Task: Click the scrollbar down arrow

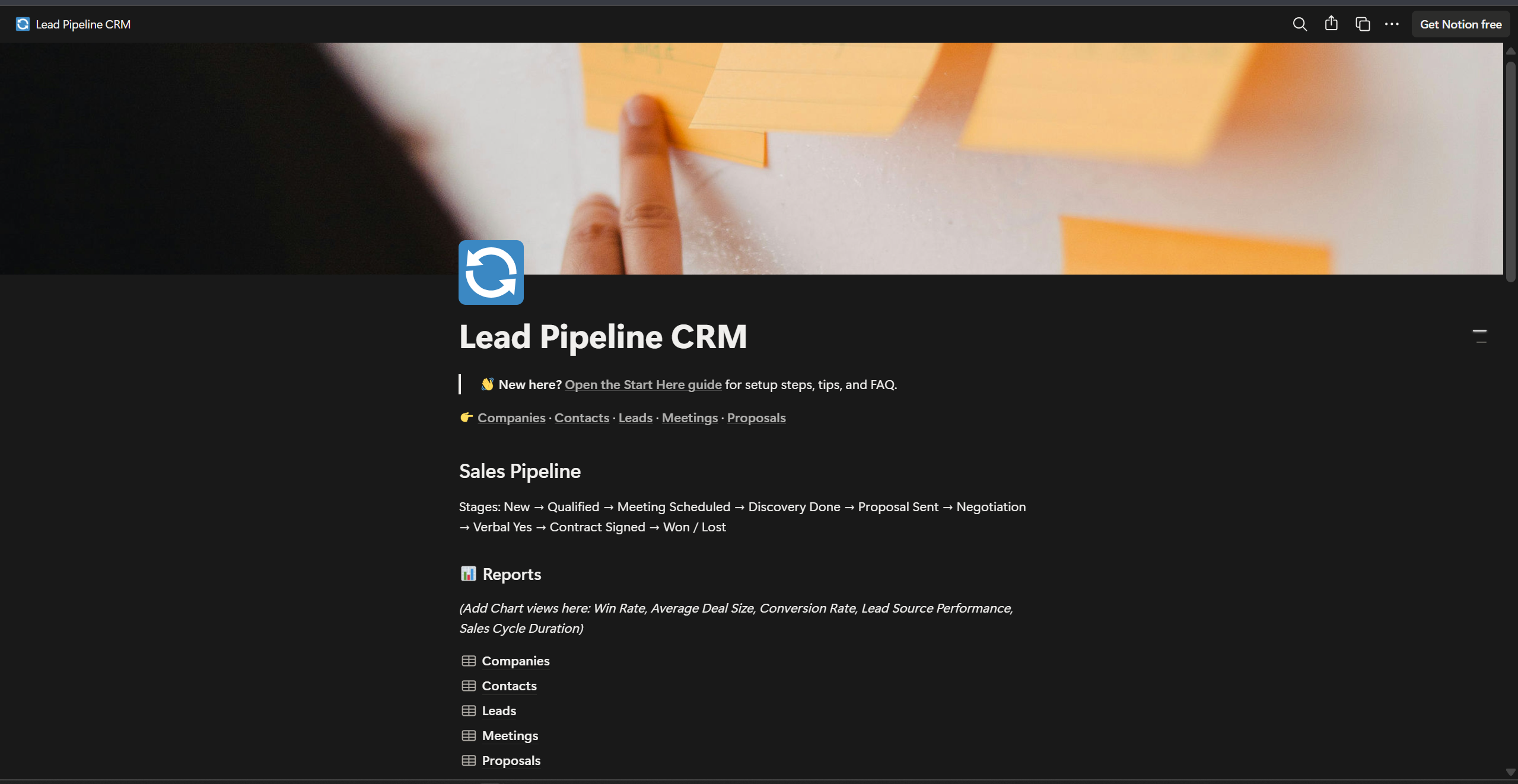Action: (x=1510, y=772)
